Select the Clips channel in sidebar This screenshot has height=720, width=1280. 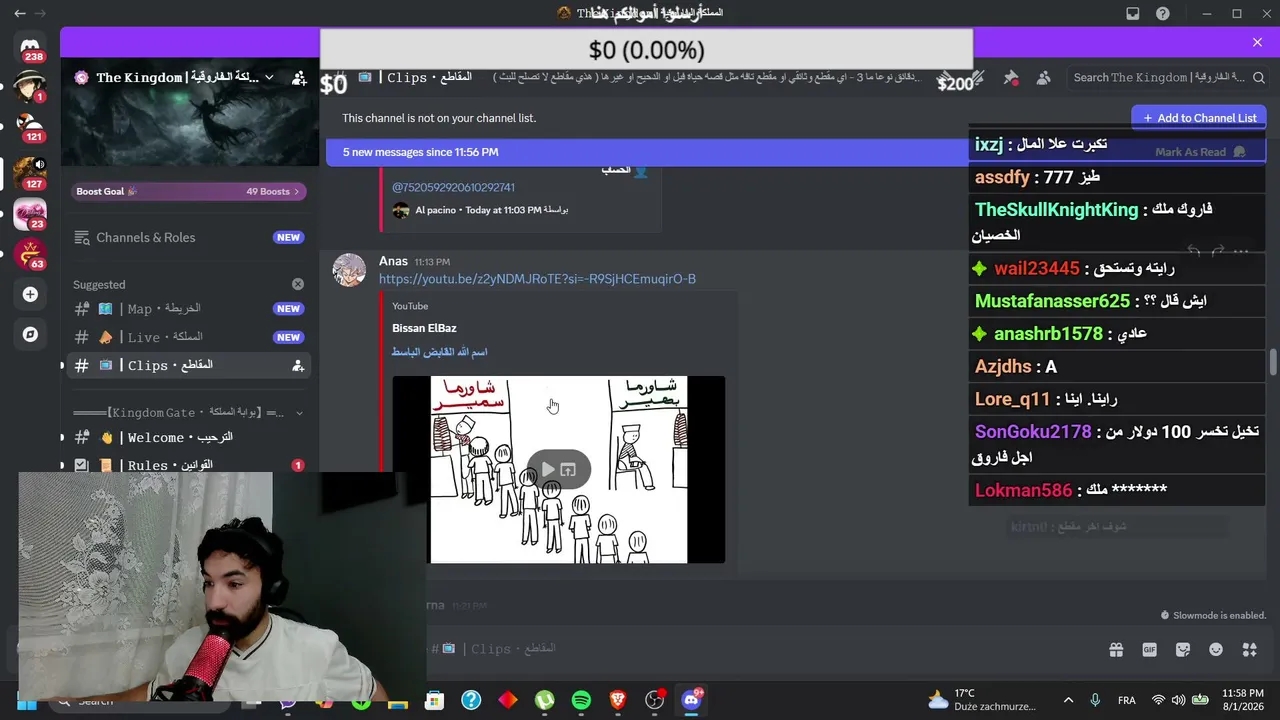coord(189,365)
